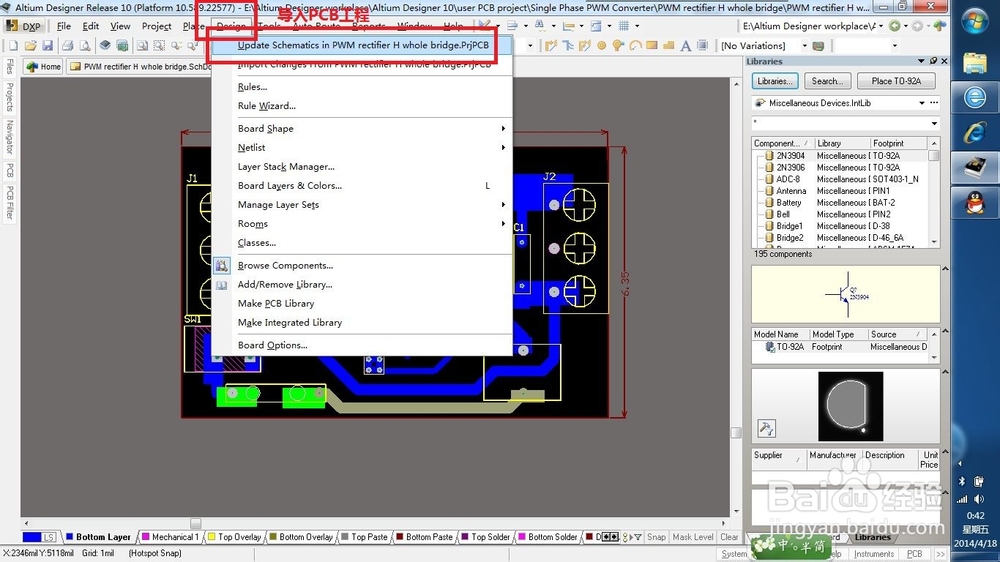Open the devices view stack icon
The height and width of the screenshot is (562, 1000).
[x=105, y=46]
